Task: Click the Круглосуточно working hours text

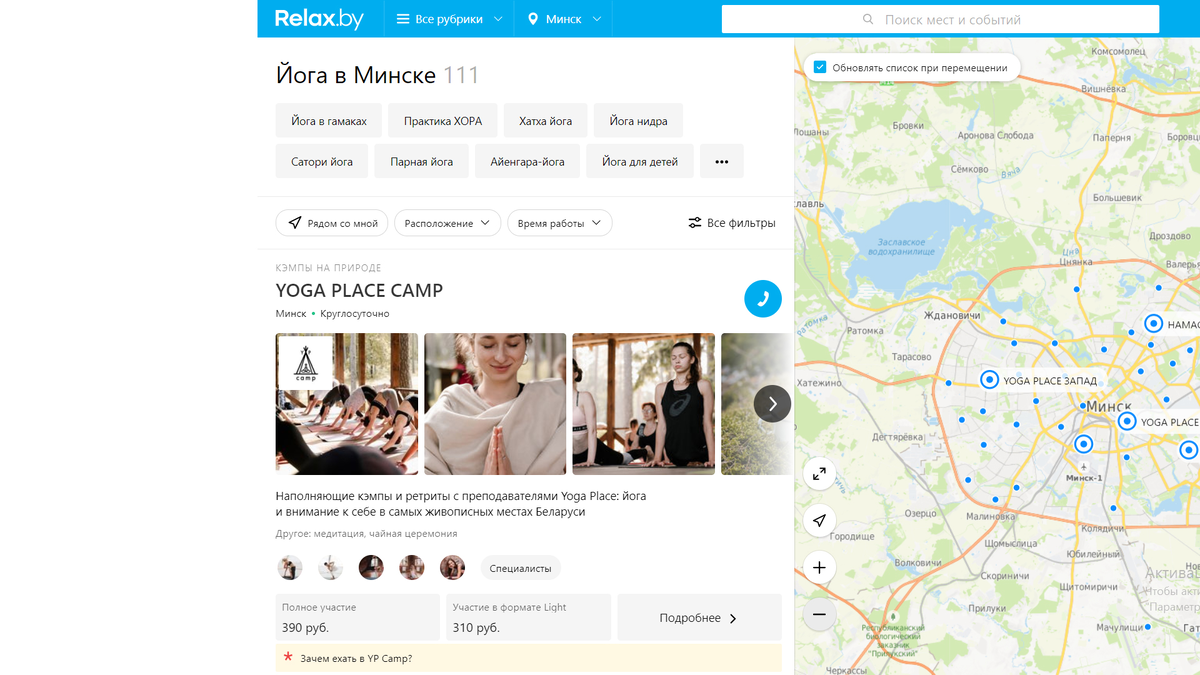Action: (x=355, y=313)
